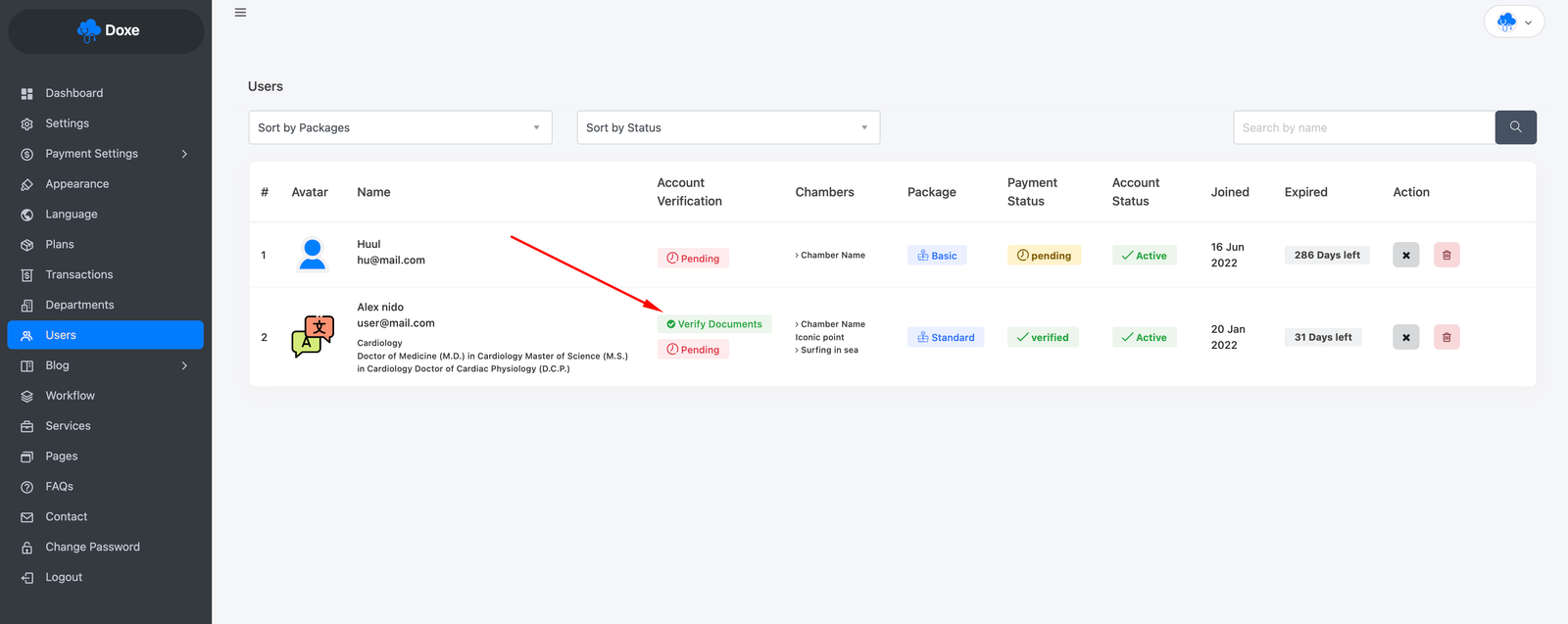Click the Alex nido avatar image
This screenshot has height=624, width=1568.
pyautogui.click(x=313, y=337)
